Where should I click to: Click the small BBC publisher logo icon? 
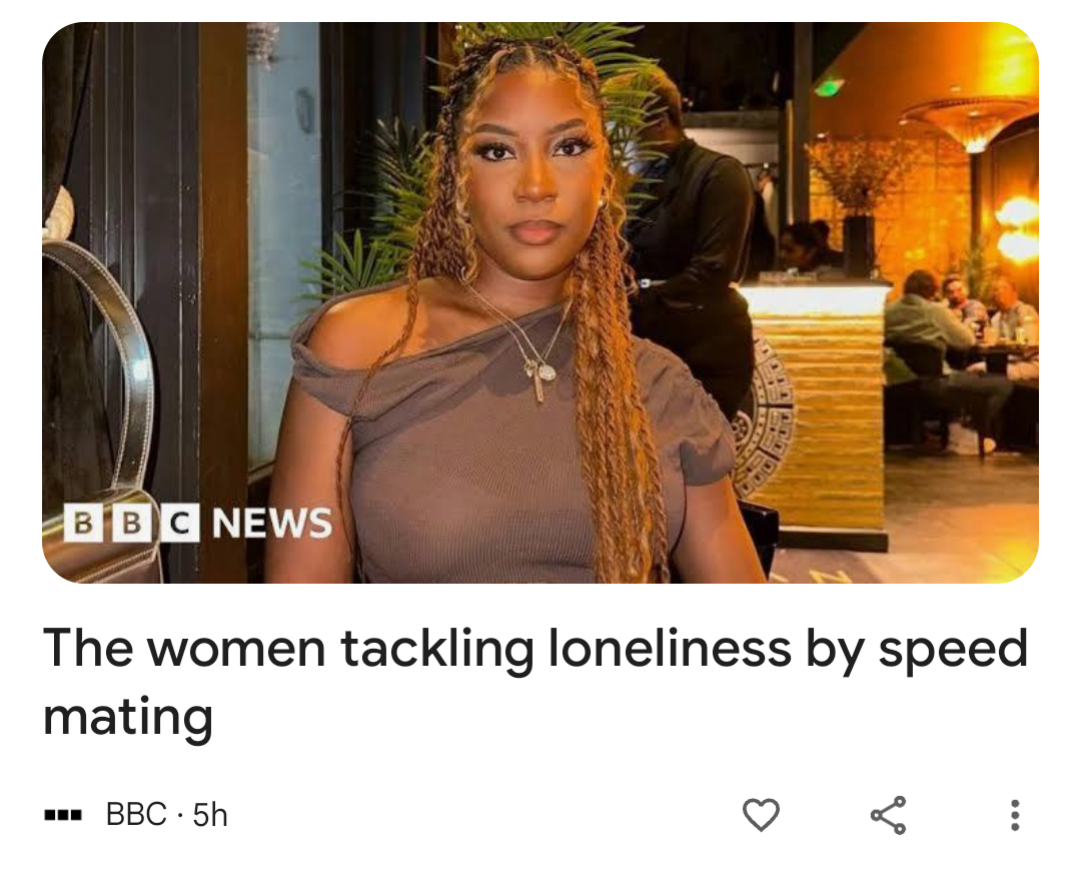click(63, 815)
